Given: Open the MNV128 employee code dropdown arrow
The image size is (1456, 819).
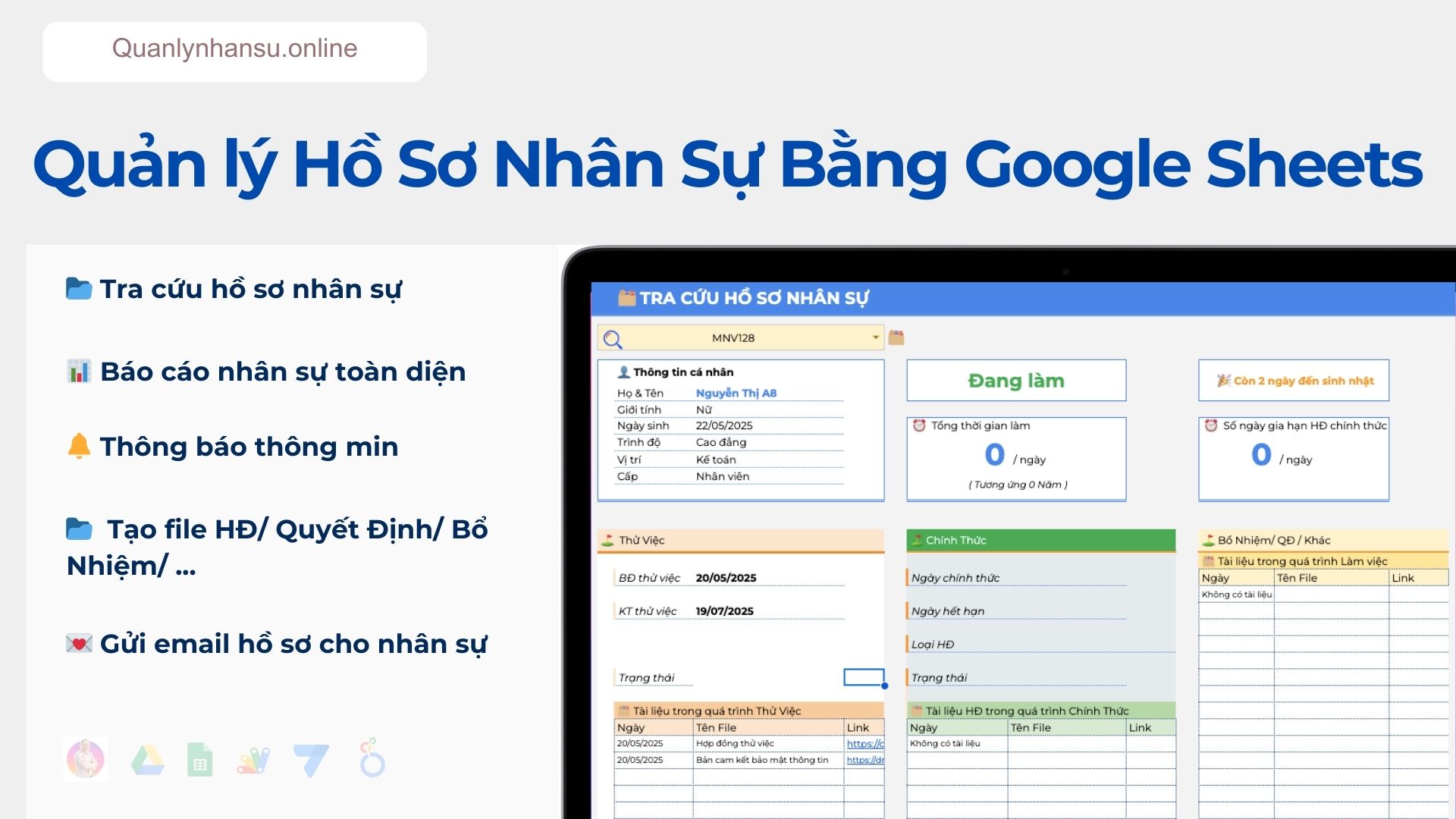Looking at the screenshot, I should click(875, 337).
